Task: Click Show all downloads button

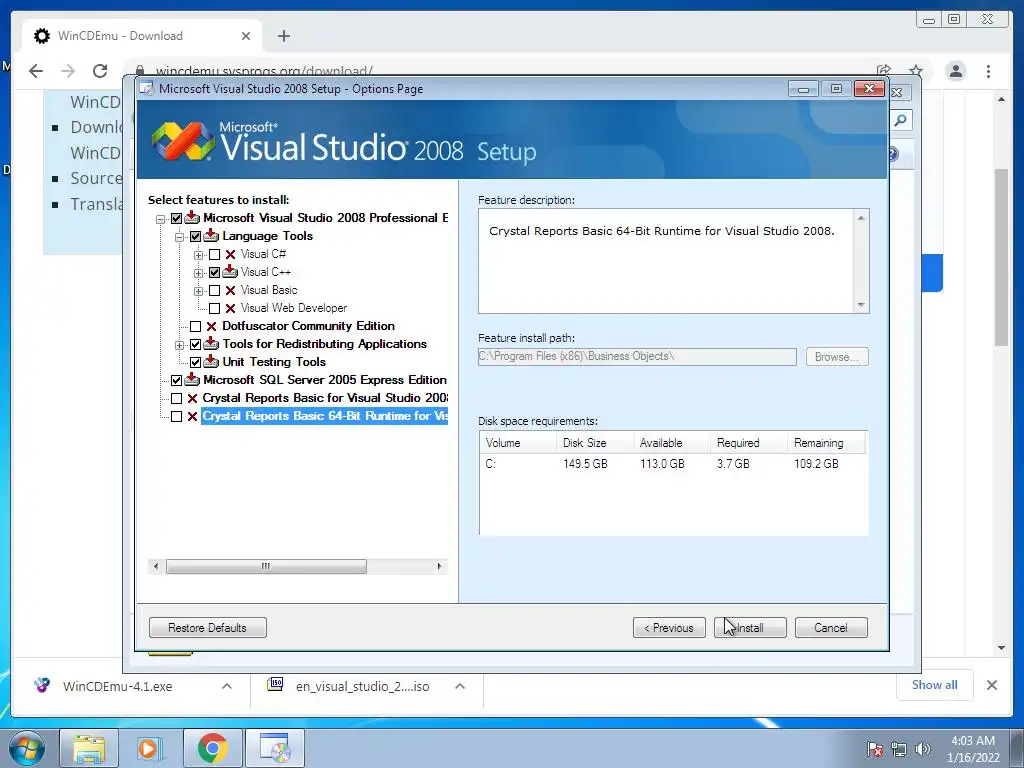Action: (x=935, y=685)
